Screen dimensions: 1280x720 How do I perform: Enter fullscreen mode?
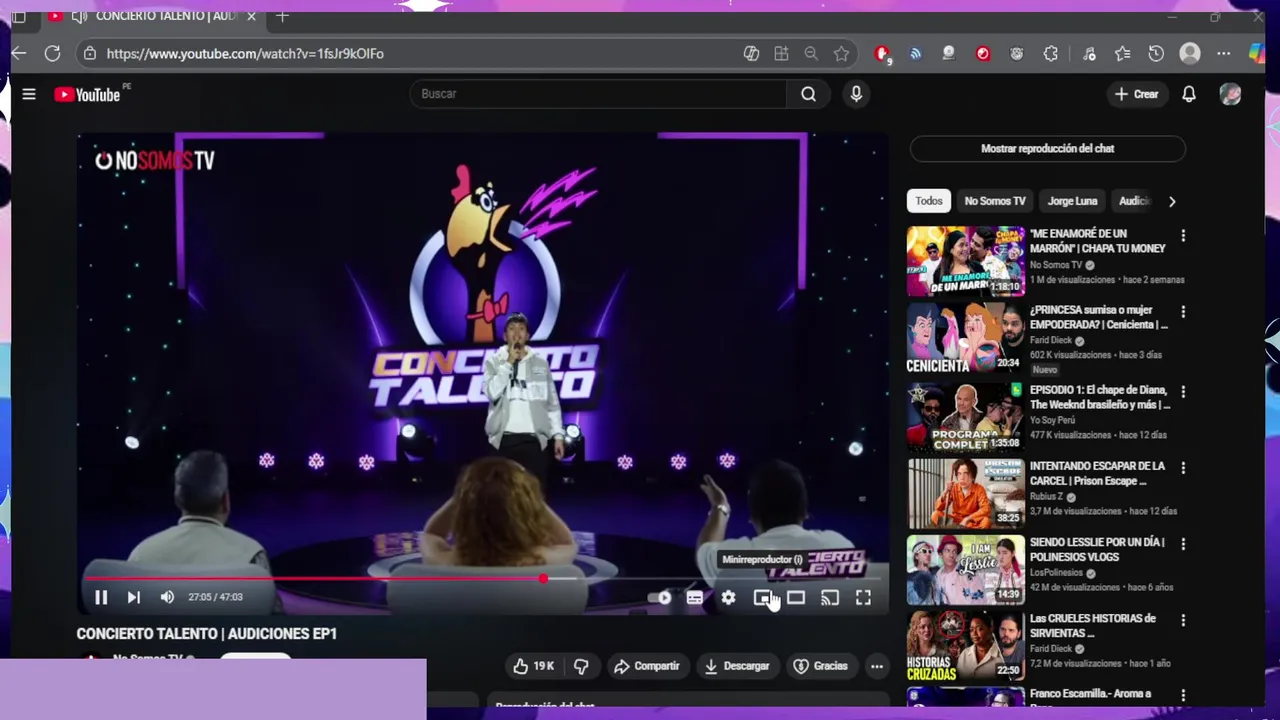[863, 598]
